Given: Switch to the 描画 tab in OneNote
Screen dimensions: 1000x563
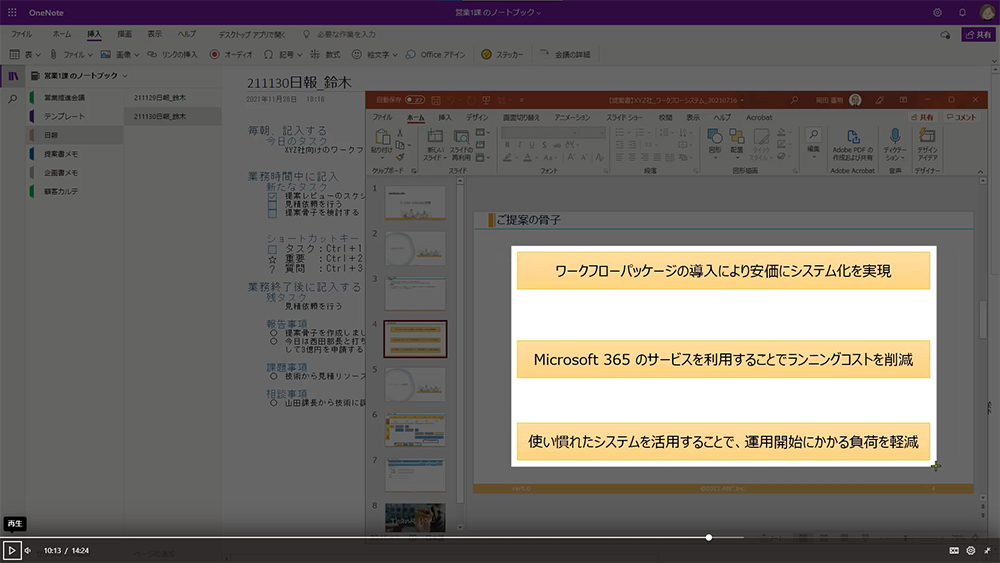Looking at the screenshot, I should coord(124,34).
